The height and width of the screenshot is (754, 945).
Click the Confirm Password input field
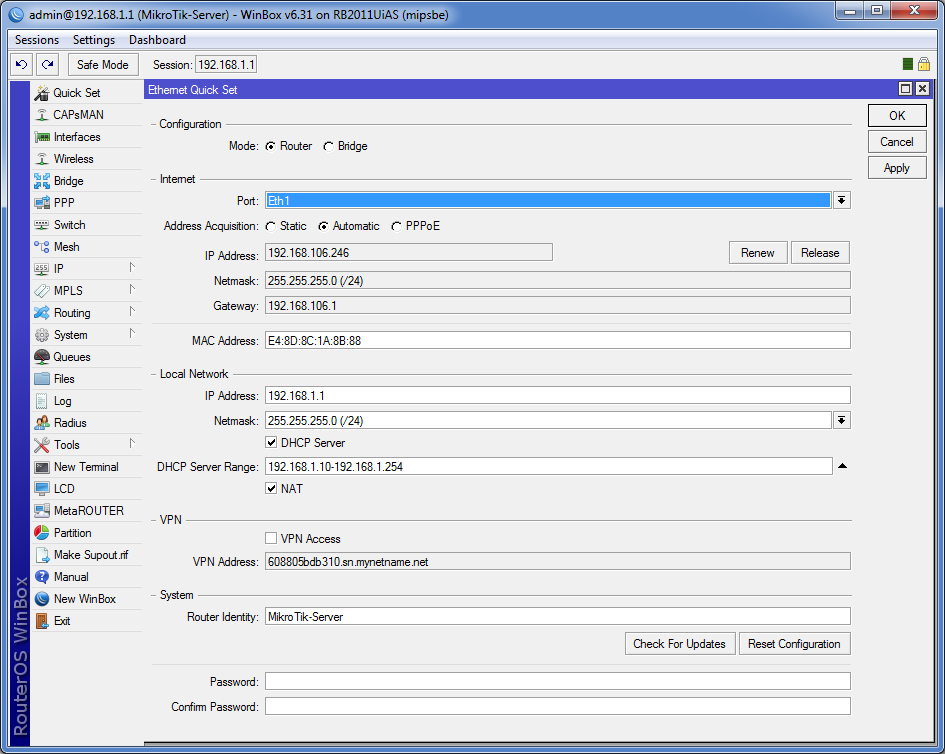[557, 706]
